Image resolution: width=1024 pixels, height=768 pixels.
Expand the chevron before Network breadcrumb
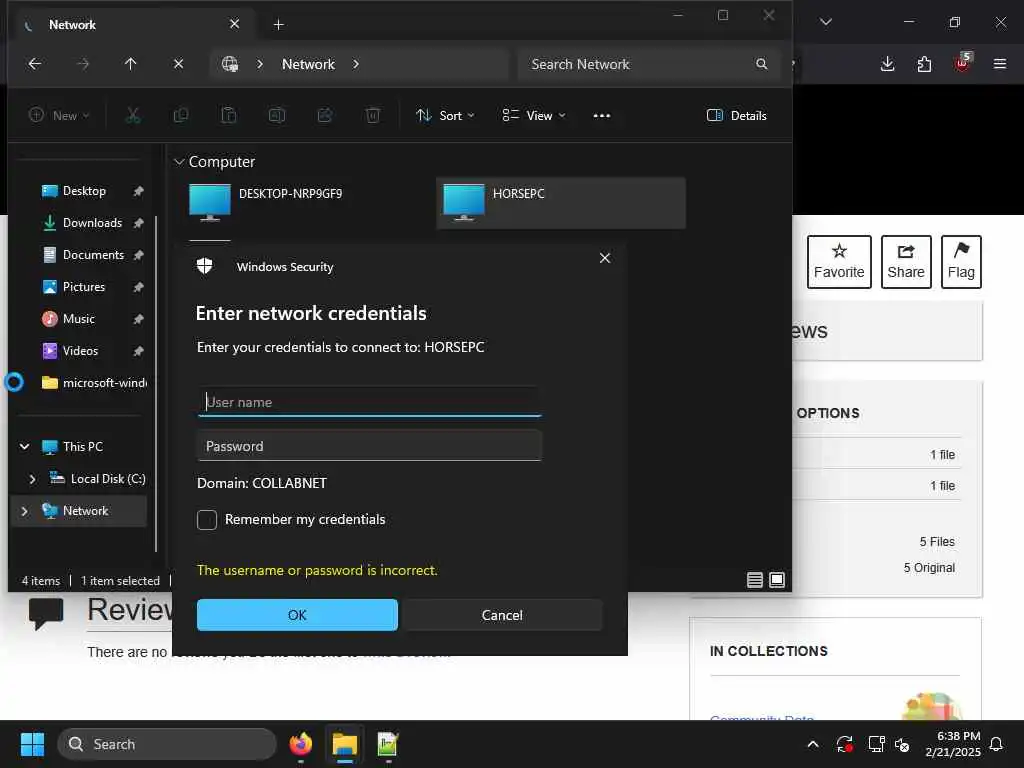[260, 64]
